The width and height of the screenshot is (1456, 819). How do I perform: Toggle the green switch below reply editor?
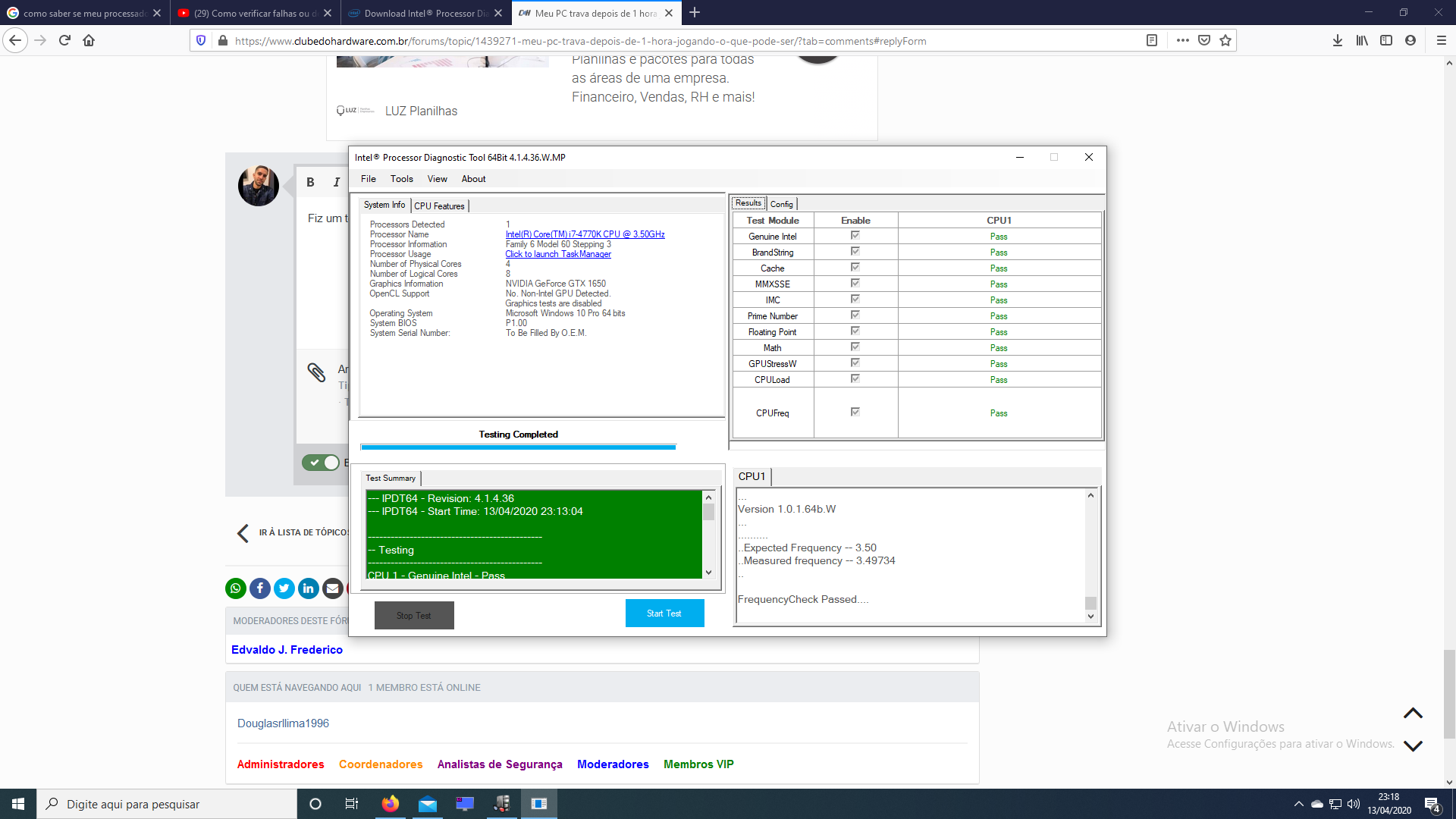coord(321,463)
